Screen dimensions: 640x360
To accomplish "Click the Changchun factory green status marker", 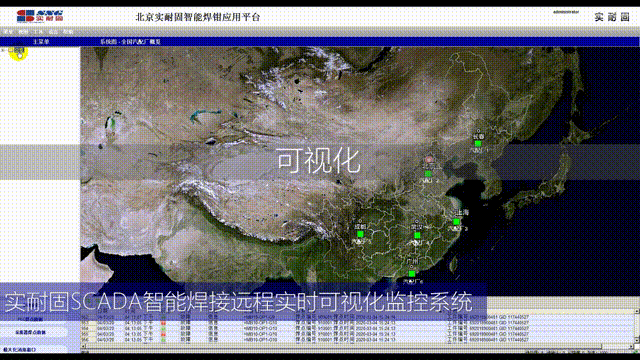I will coord(478,144).
